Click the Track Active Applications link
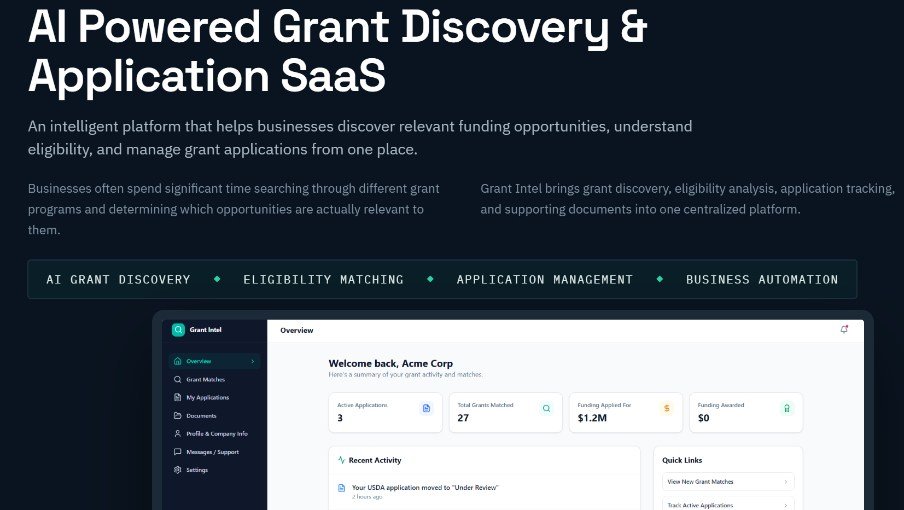This screenshot has width=904, height=510. [728, 504]
